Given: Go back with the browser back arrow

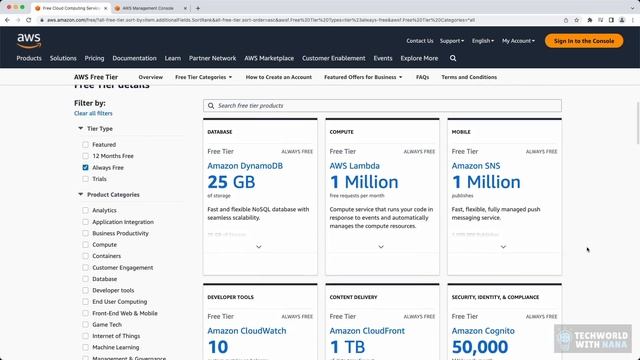Looking at the screenshot, I should pyautogui.click(x=7, y=20).
